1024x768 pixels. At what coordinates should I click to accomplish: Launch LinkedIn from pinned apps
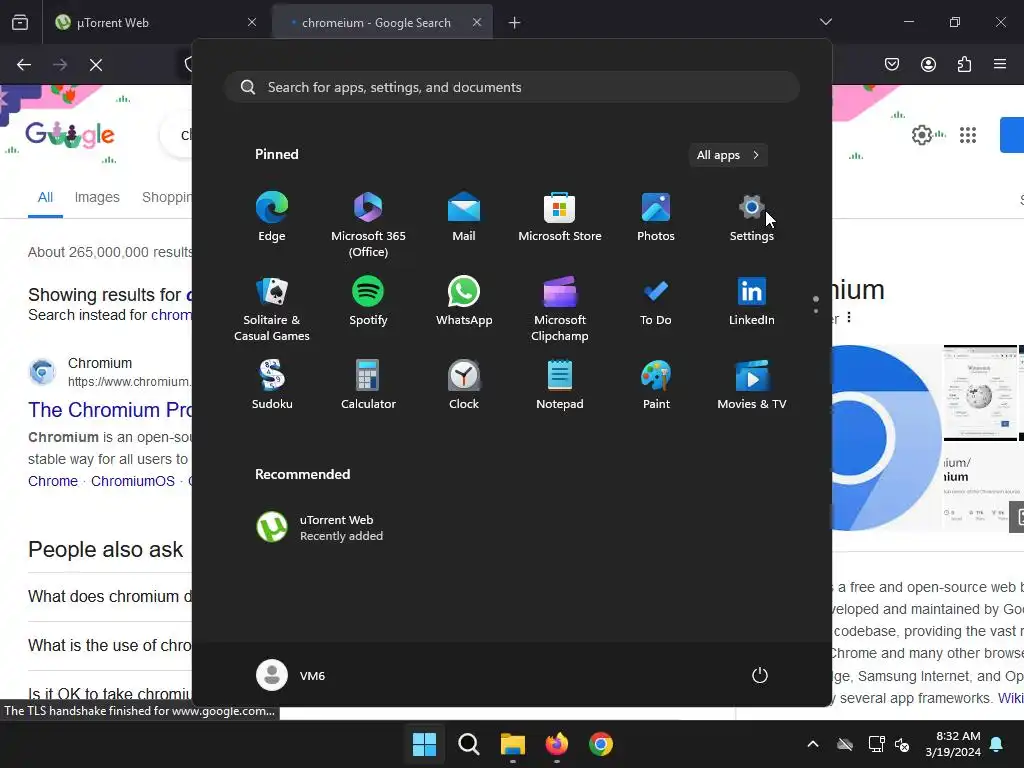pos(752,301)
